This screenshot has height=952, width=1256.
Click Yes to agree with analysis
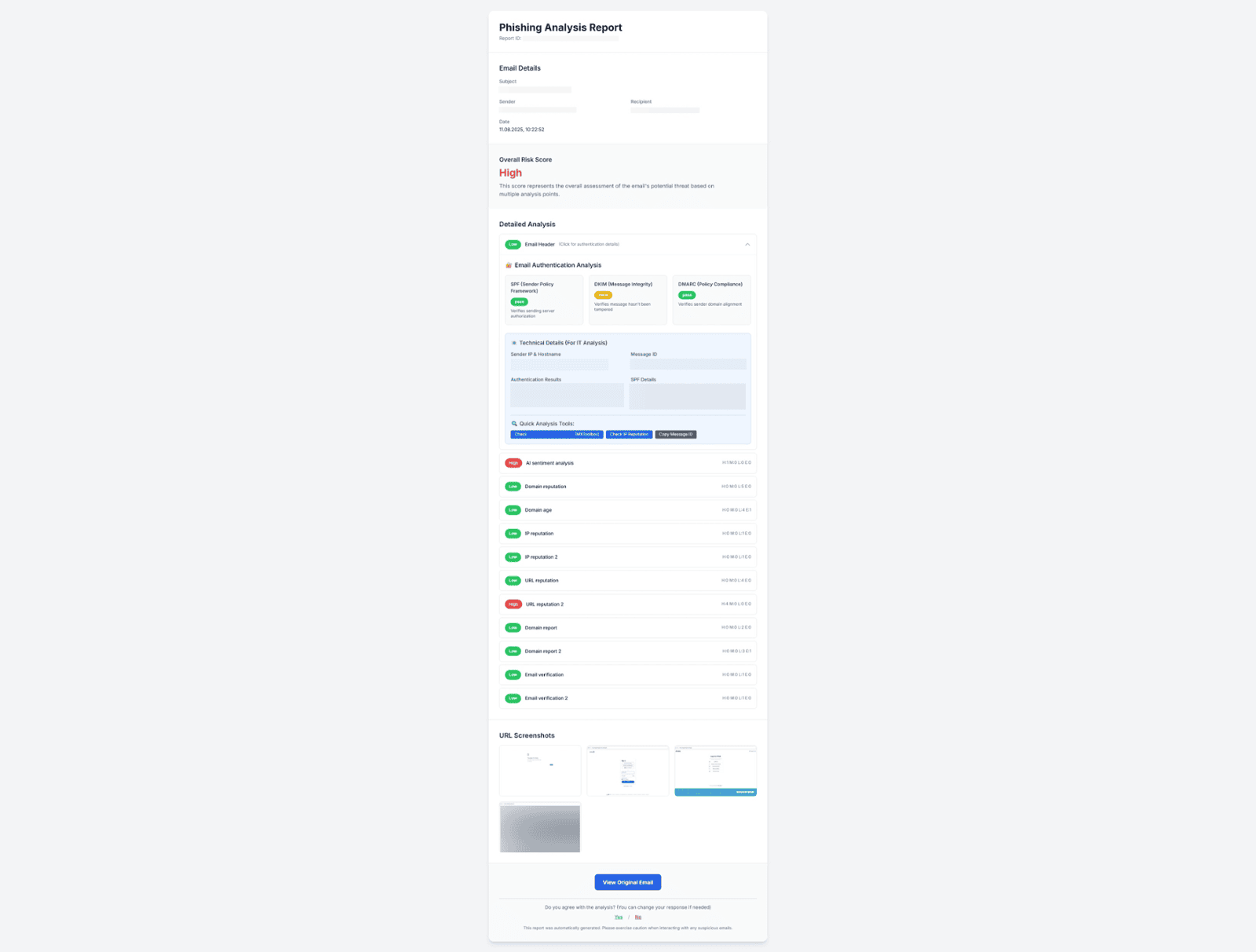619,917
